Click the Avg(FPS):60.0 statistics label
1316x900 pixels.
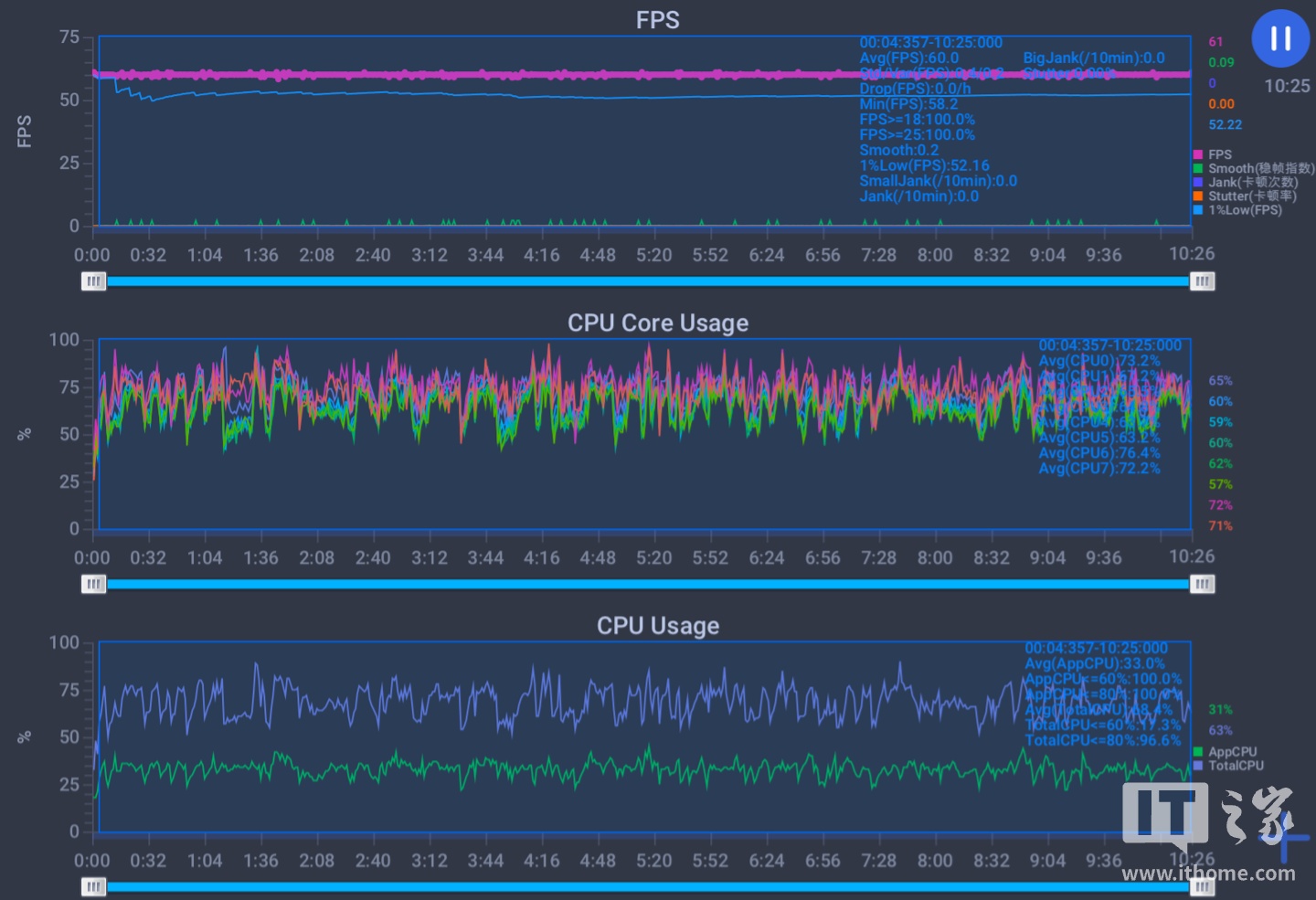pyautogui.click(x=908, y=58)
